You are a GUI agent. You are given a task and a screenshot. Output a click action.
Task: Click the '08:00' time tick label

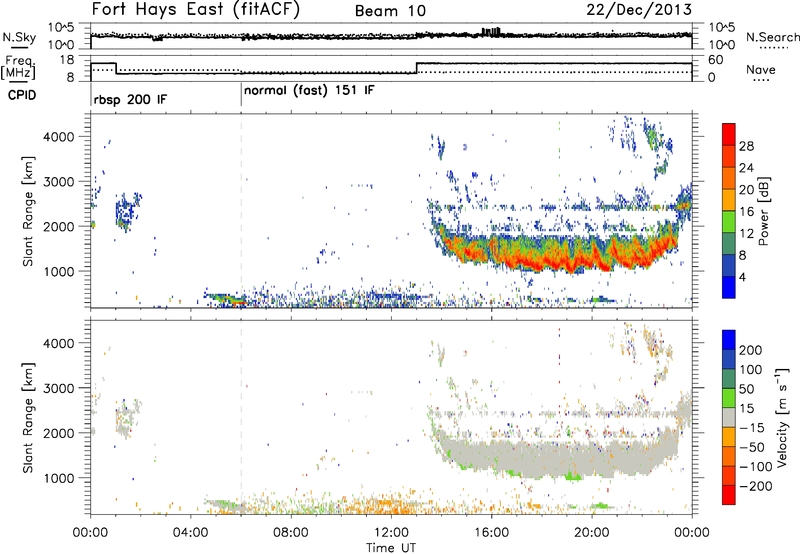click(291, 533)
